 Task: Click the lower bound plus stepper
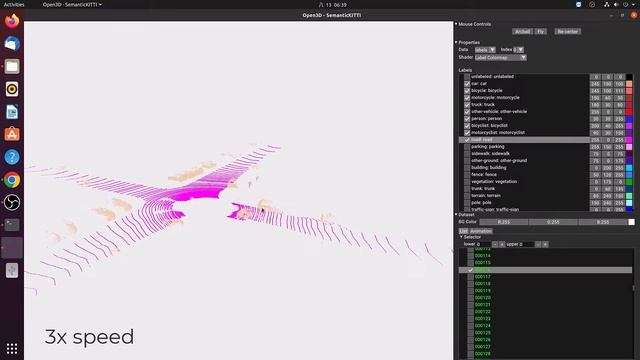pyautogui.click(x=502, y=244)
